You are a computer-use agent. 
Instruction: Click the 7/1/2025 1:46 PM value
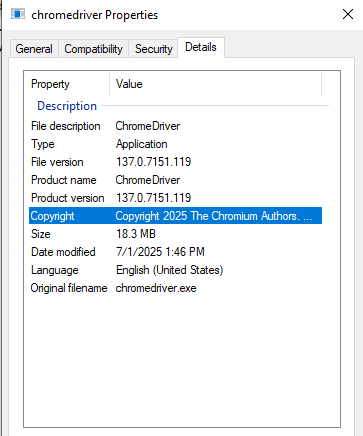click(160, 252)
